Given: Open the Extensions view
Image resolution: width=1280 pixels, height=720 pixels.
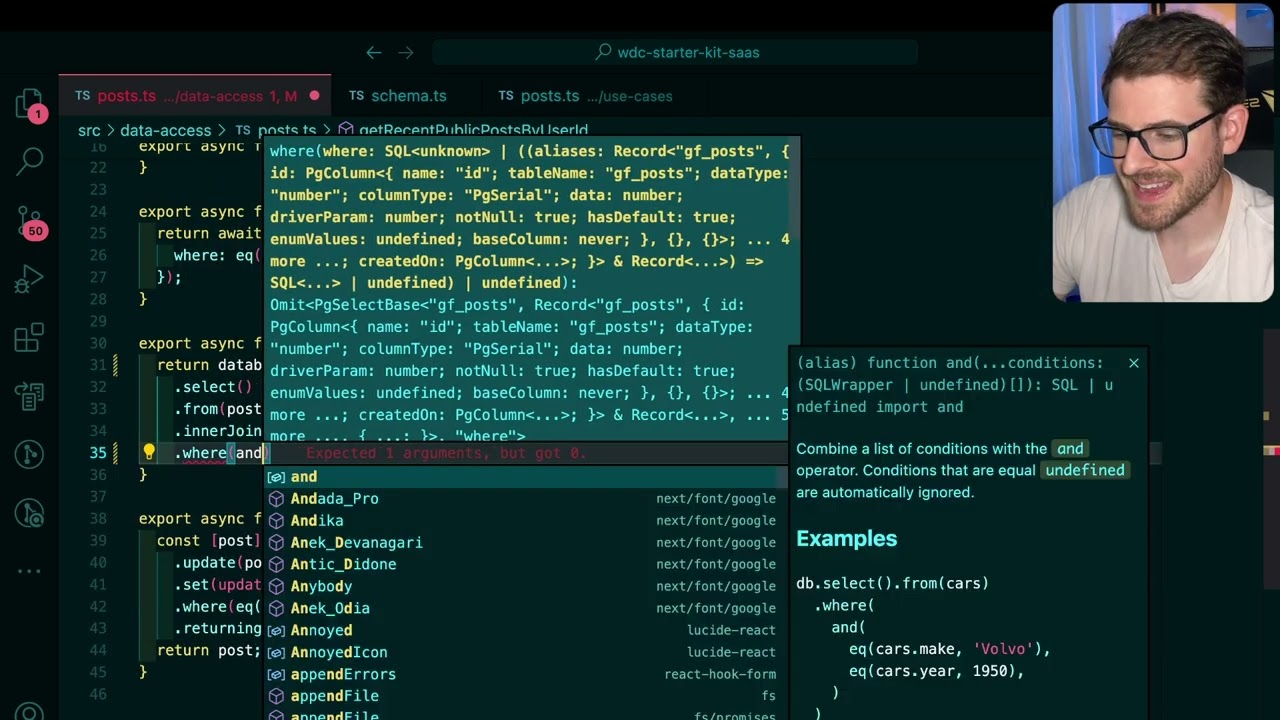Looking at the screenshot, I should point(30,338).
